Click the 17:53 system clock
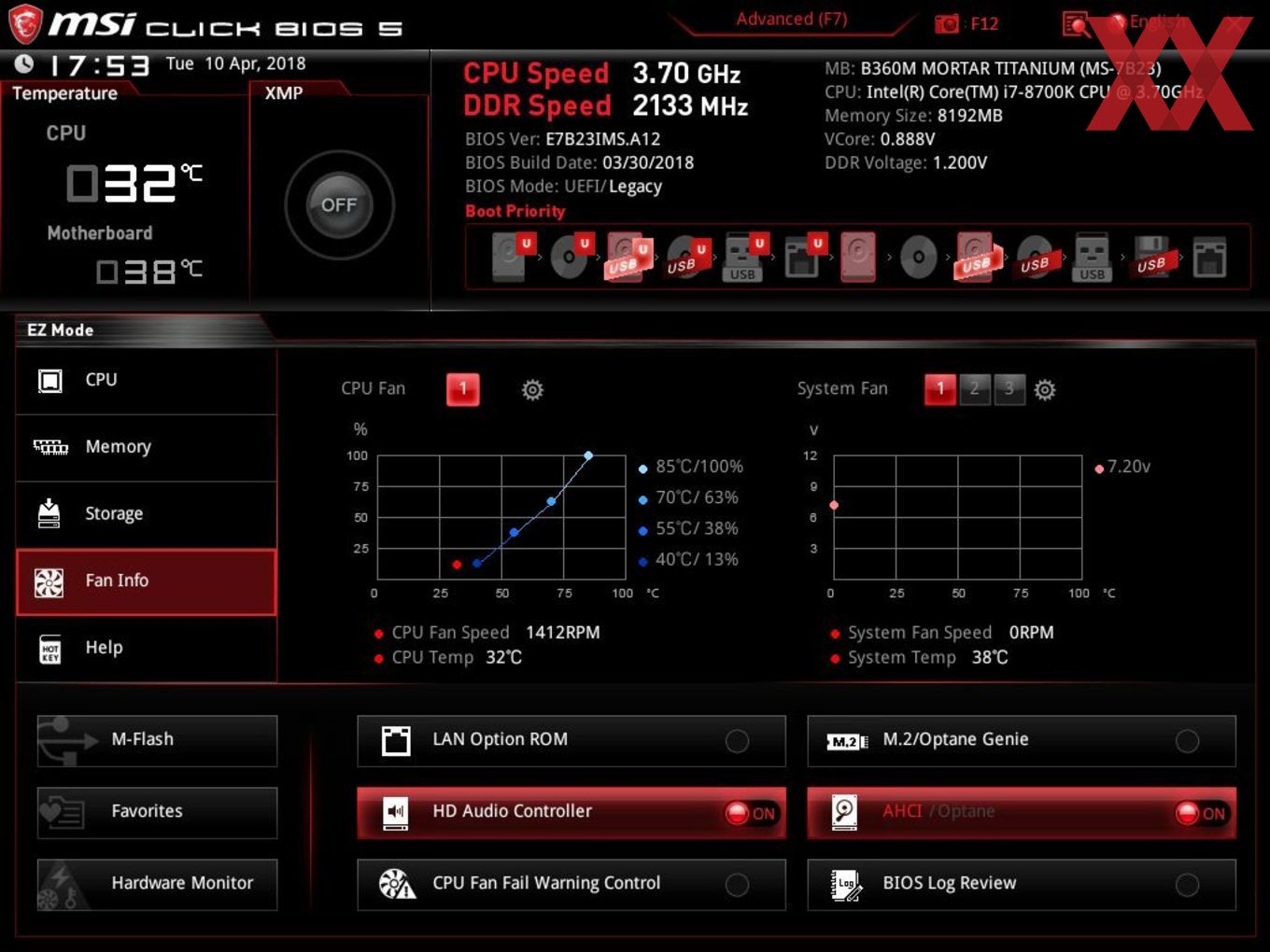Screen dimensions: 1270x952 tap(99, 65)
